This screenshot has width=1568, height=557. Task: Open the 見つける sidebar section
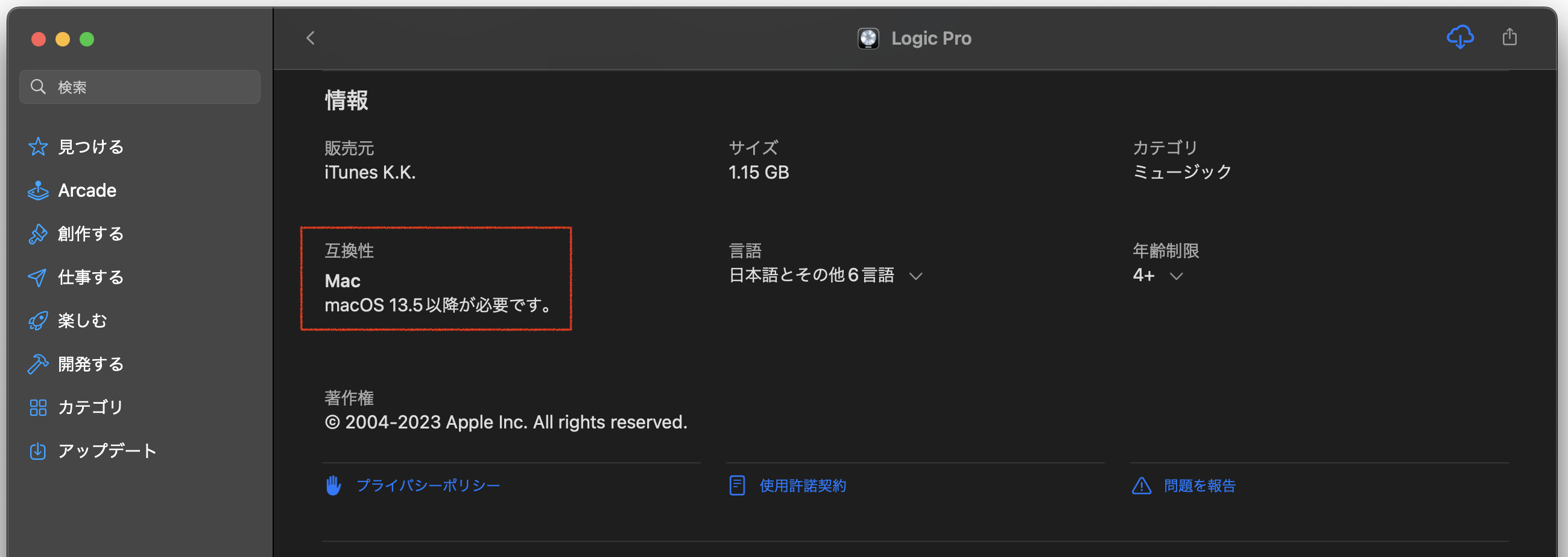(90, 147)
